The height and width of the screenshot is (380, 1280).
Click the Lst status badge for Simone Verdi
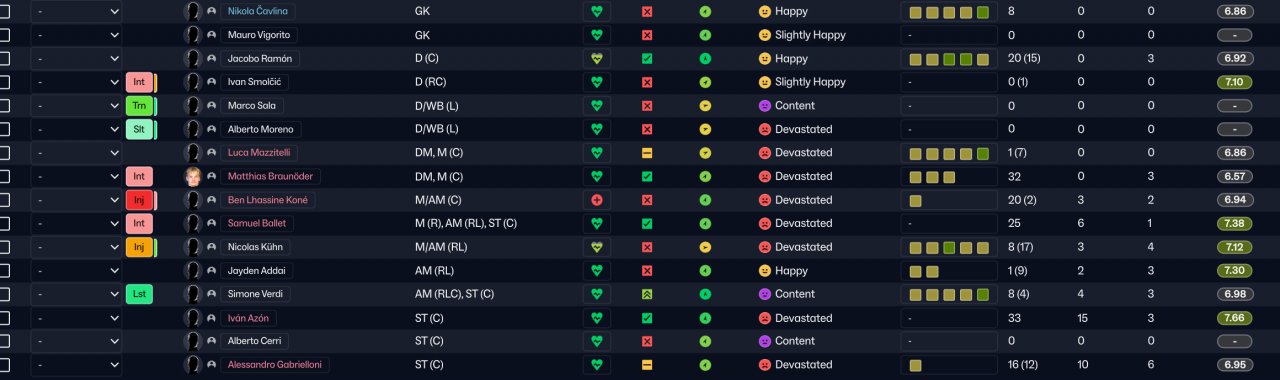(139, 294)
